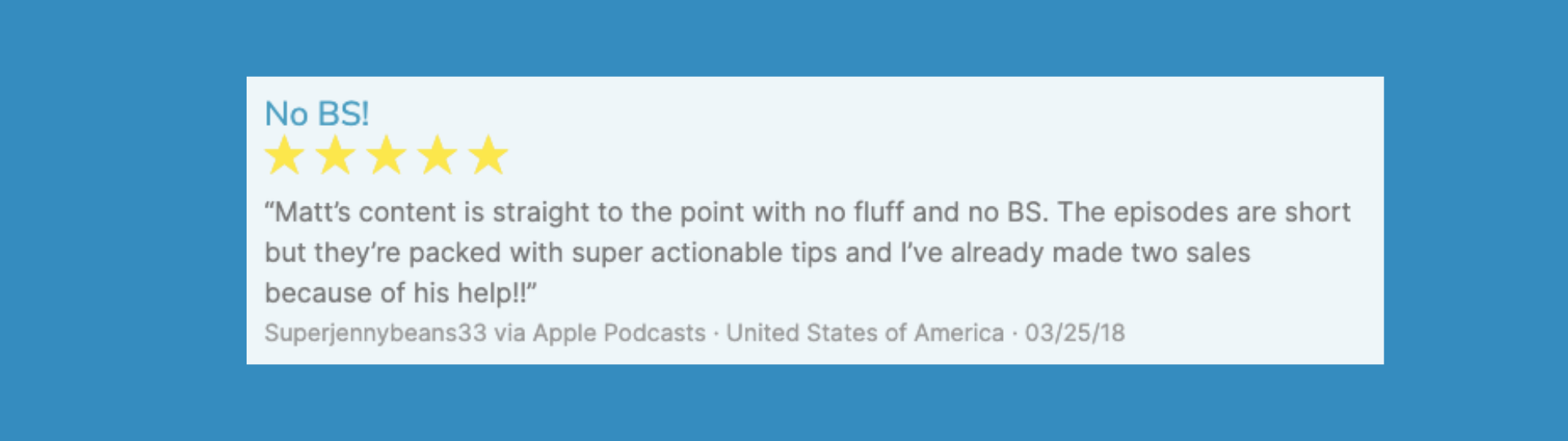
Task: Click the review date 03/25/18
Action: (1075, 333)
